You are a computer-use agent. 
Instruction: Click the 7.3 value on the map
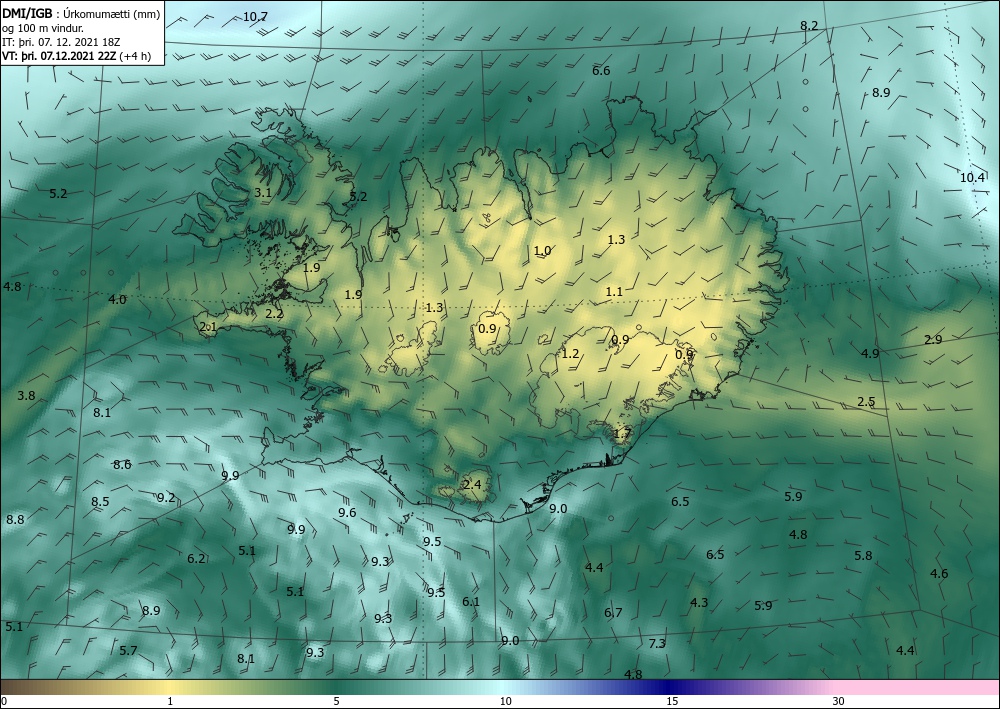[657, 643]
